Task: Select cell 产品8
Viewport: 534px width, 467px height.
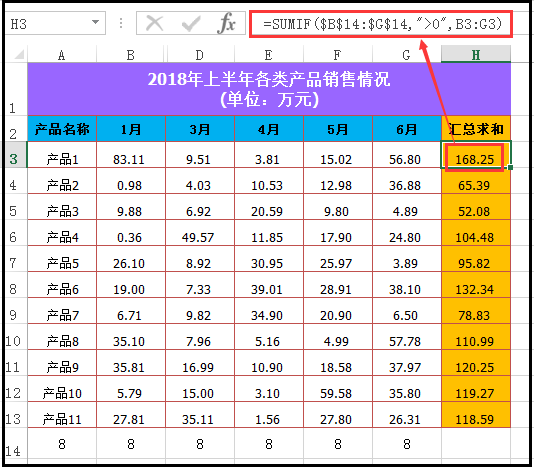Action: [62, 337]
